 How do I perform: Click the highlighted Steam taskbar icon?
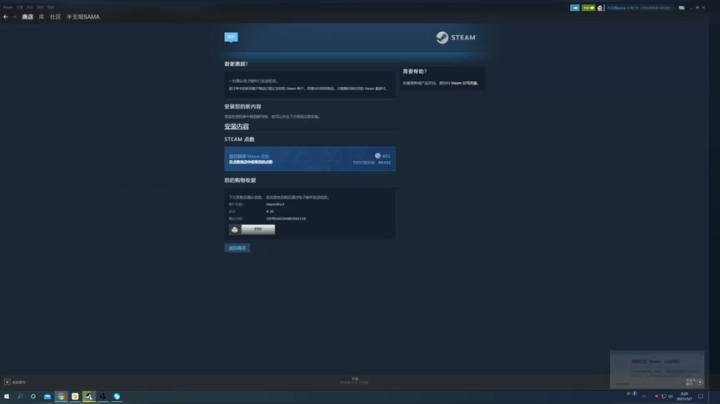click(89, 396)
